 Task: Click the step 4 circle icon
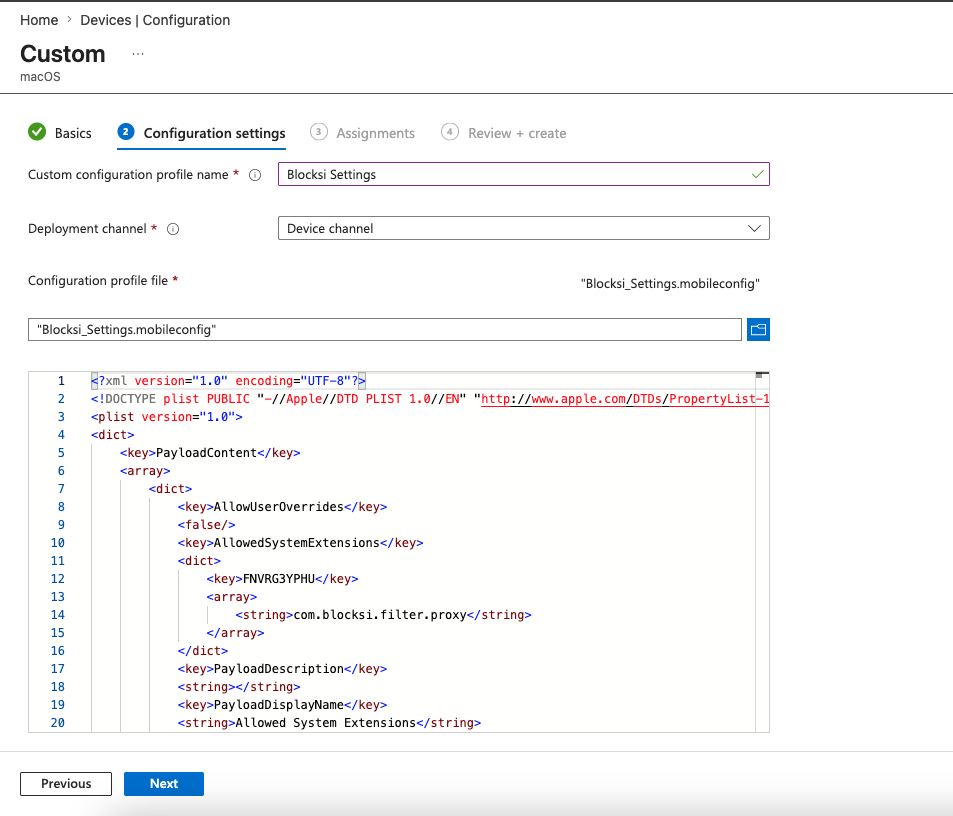(450, 132)
